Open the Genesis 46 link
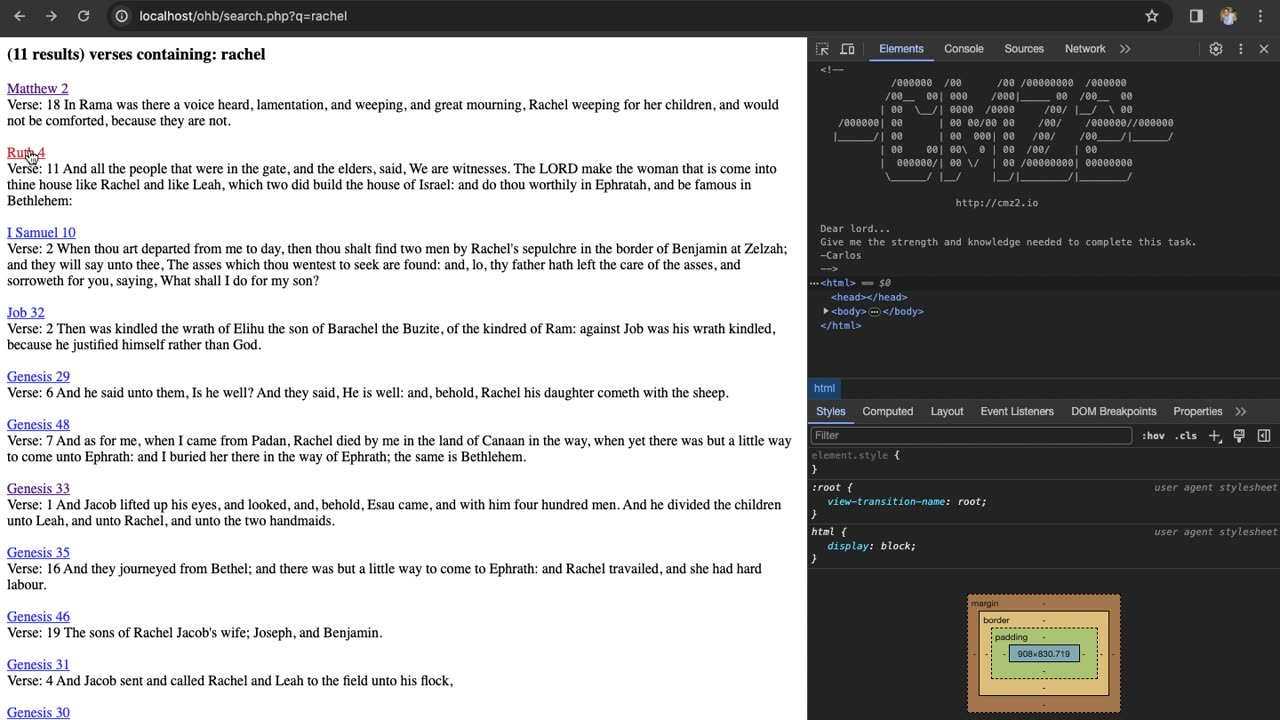 click(x=38, y=617)
